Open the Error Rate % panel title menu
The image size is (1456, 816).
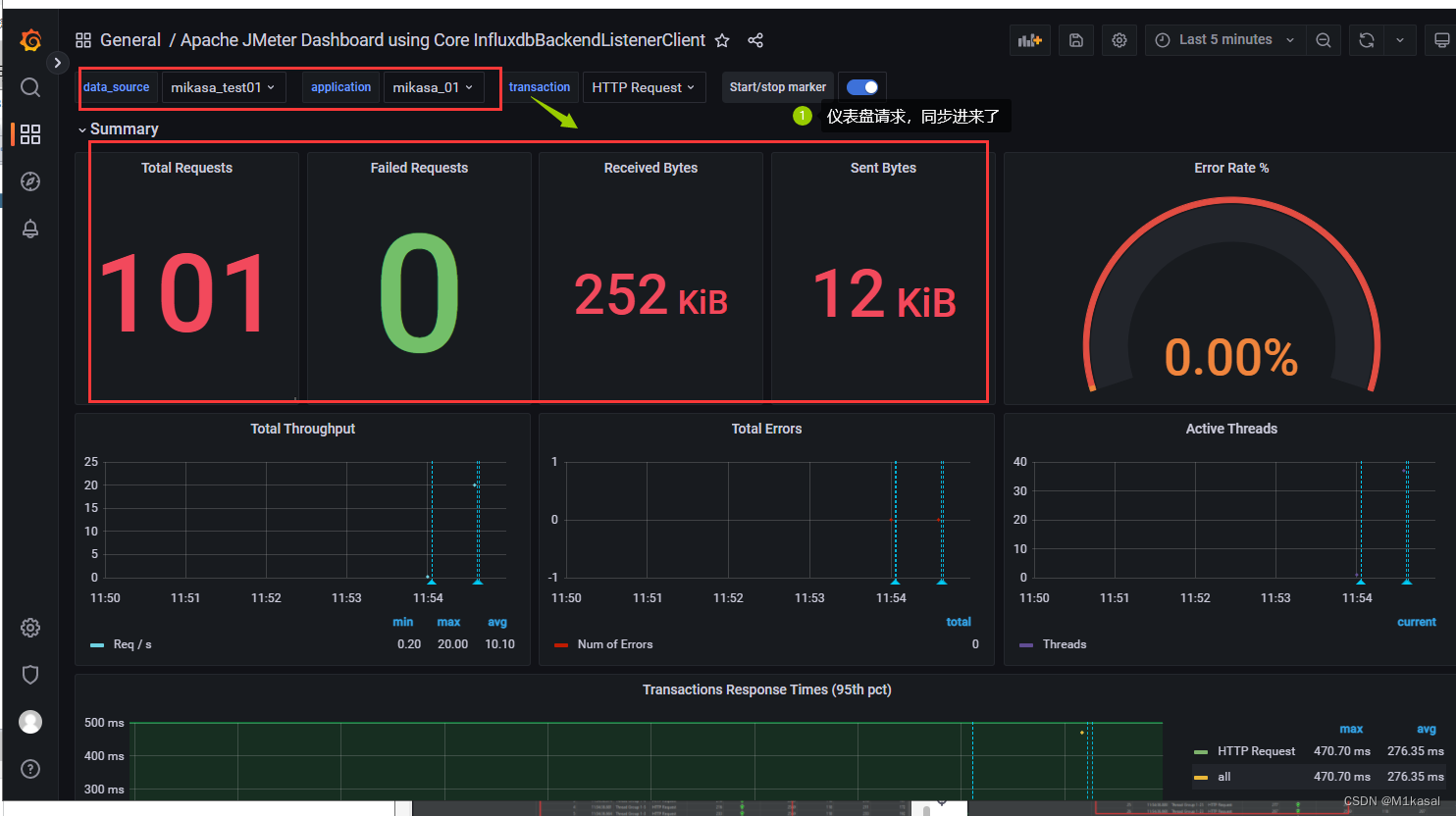click(x=1231, y=168)
